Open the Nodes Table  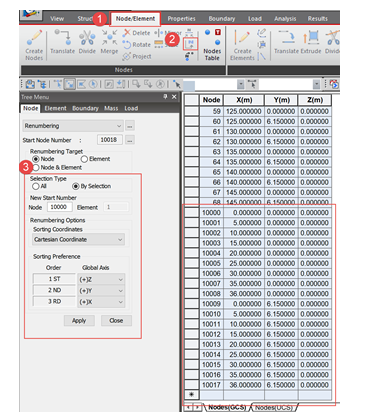212,45
